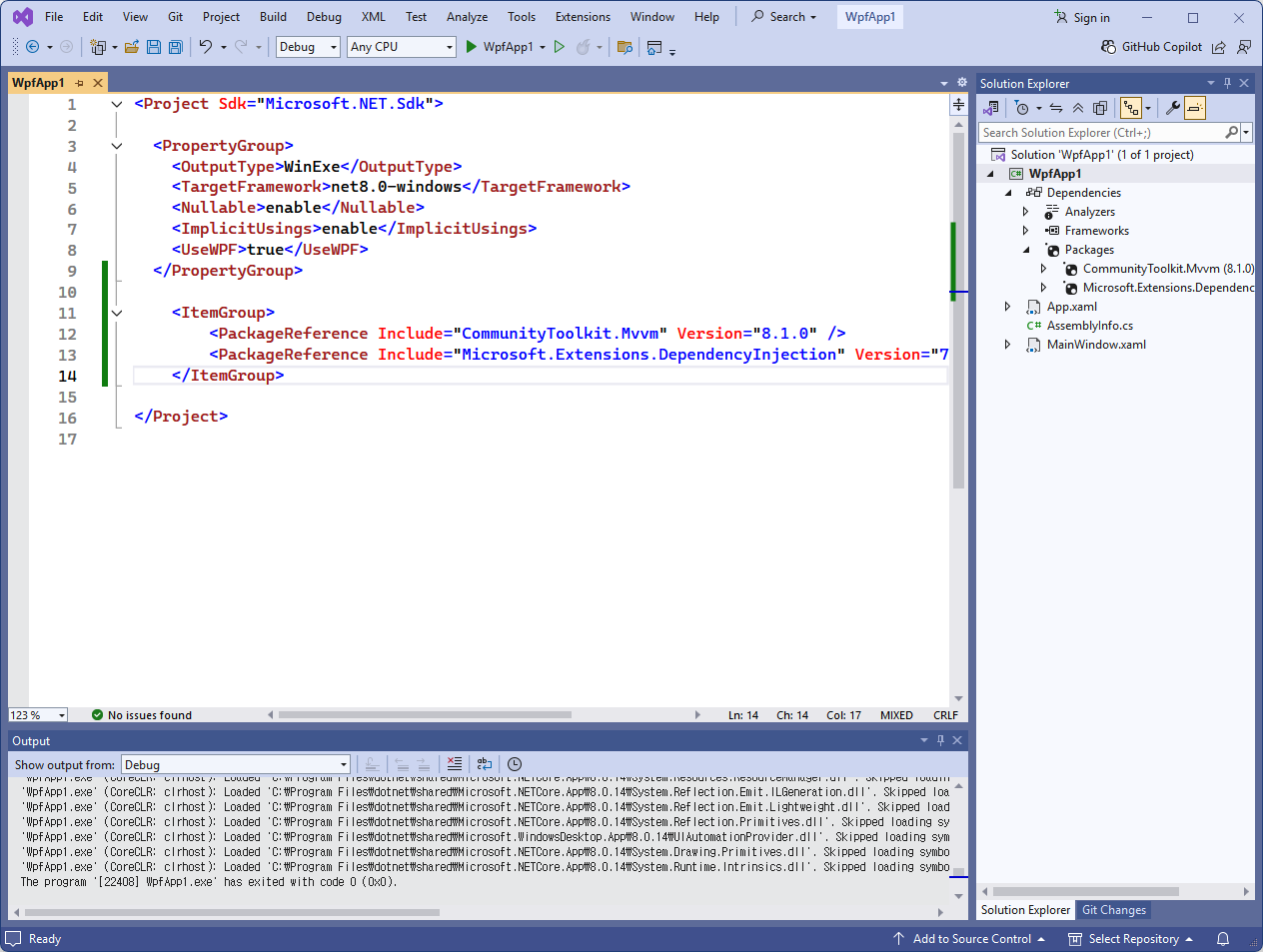Select AssemblyInfo.cs in Solution Explorer
Image resolution: width=1263 pixels, height=952 pixels.
(1090, 326)
